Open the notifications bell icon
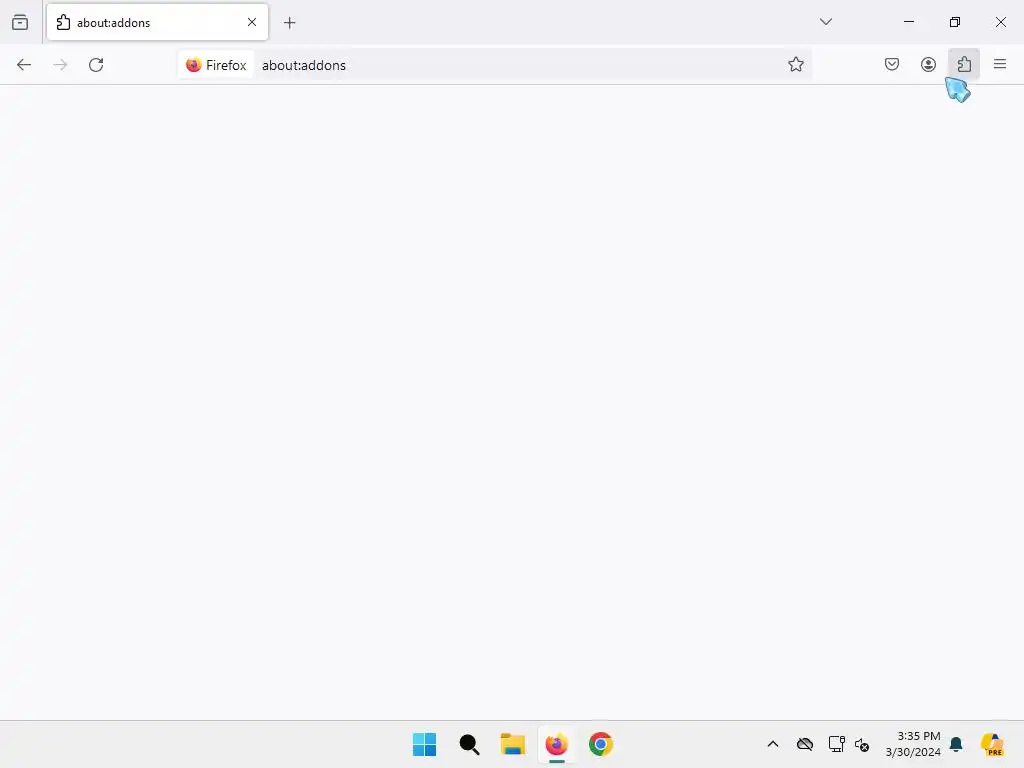This screenshot has height=768, width=1024. (x=956, y=744)
